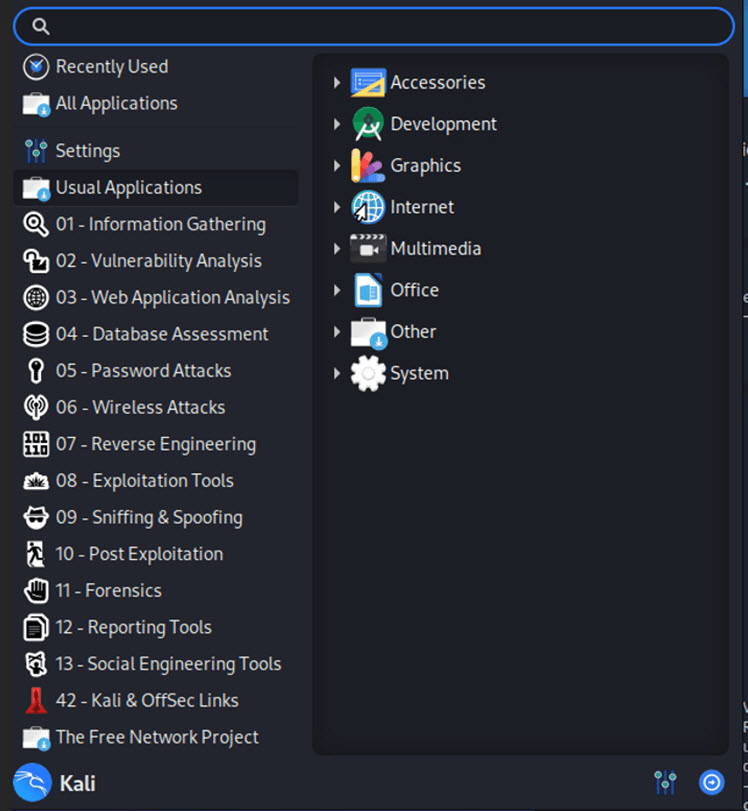Click the Kali user label at bottom left
Image resolution: width=748 pixels, height=811 pixels.
pos(77,783)
